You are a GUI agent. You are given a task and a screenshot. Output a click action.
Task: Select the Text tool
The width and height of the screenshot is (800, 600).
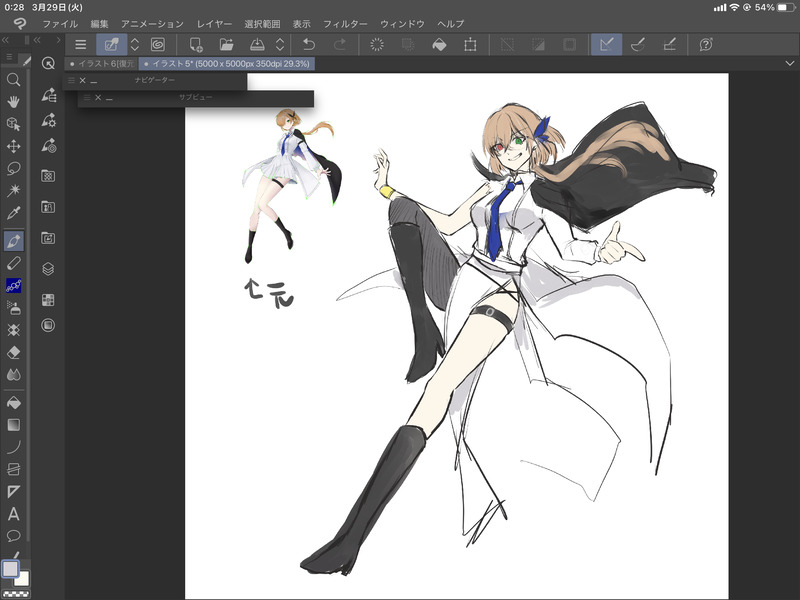pos(13,514)
